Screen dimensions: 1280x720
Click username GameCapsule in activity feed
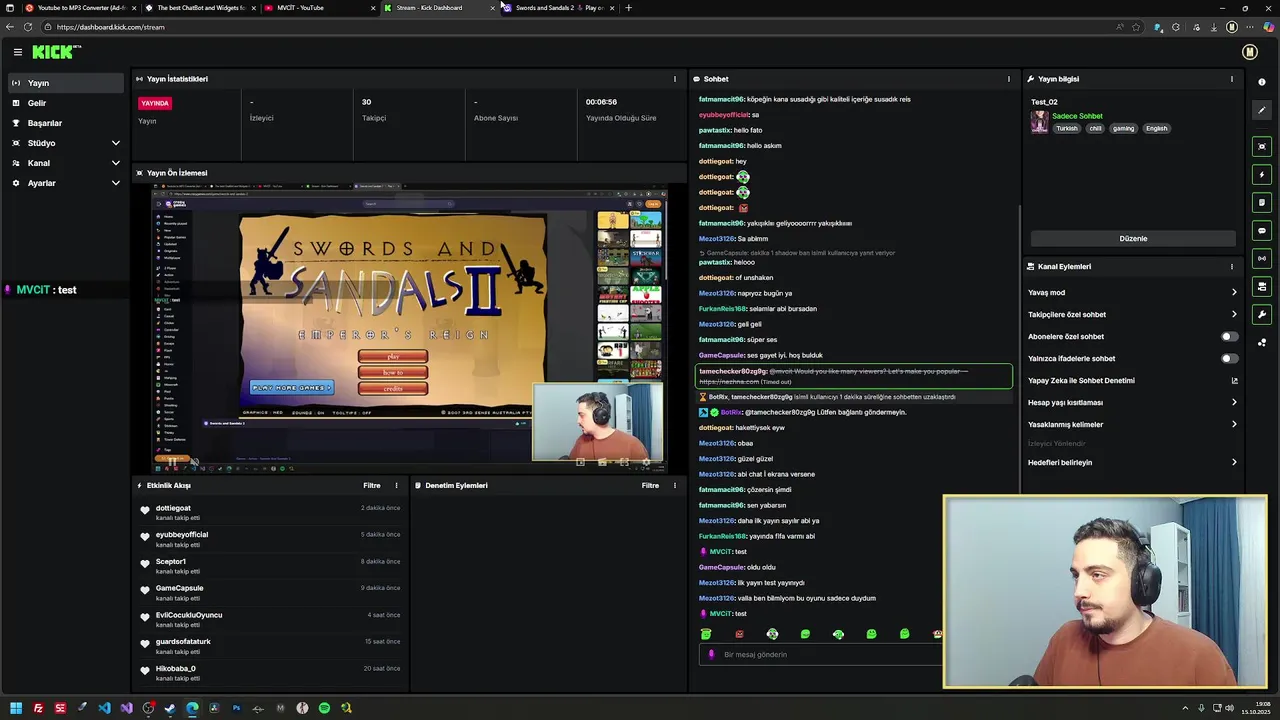179,588
